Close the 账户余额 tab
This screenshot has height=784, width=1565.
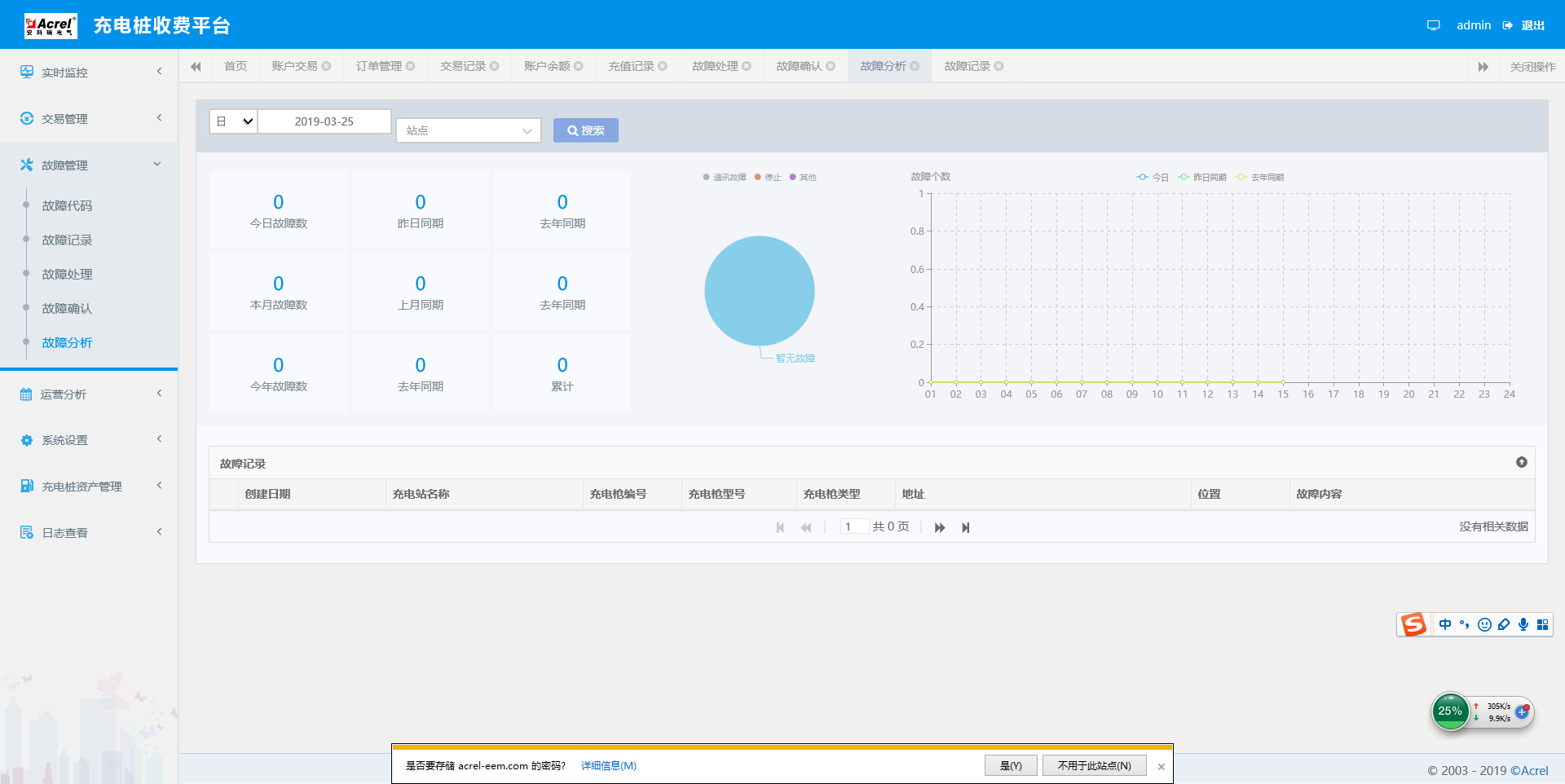(x=578, y=66)
